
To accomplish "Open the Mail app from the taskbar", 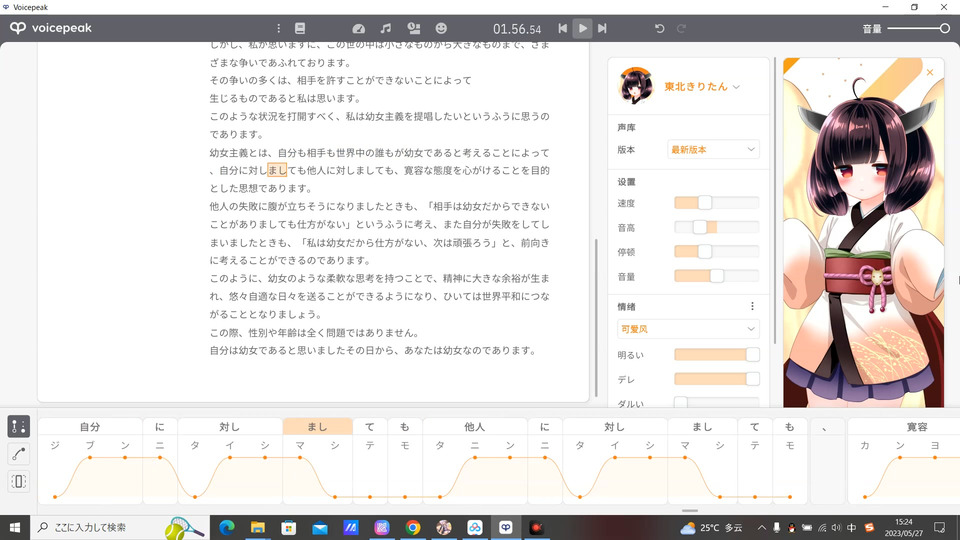I will 320,527.
